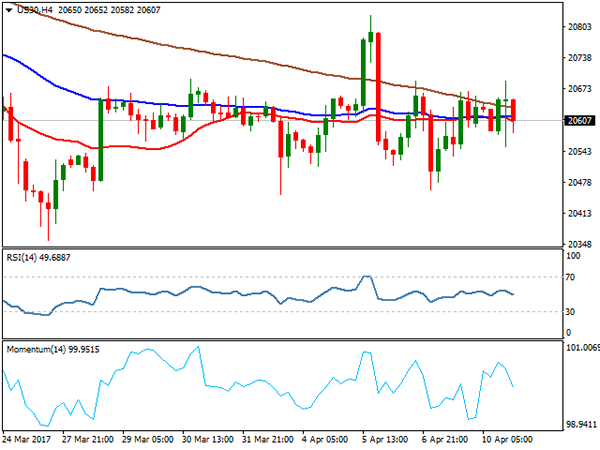Select the 27 Mar 21:00 time label
600x450 pixels.
pos(88,439)
